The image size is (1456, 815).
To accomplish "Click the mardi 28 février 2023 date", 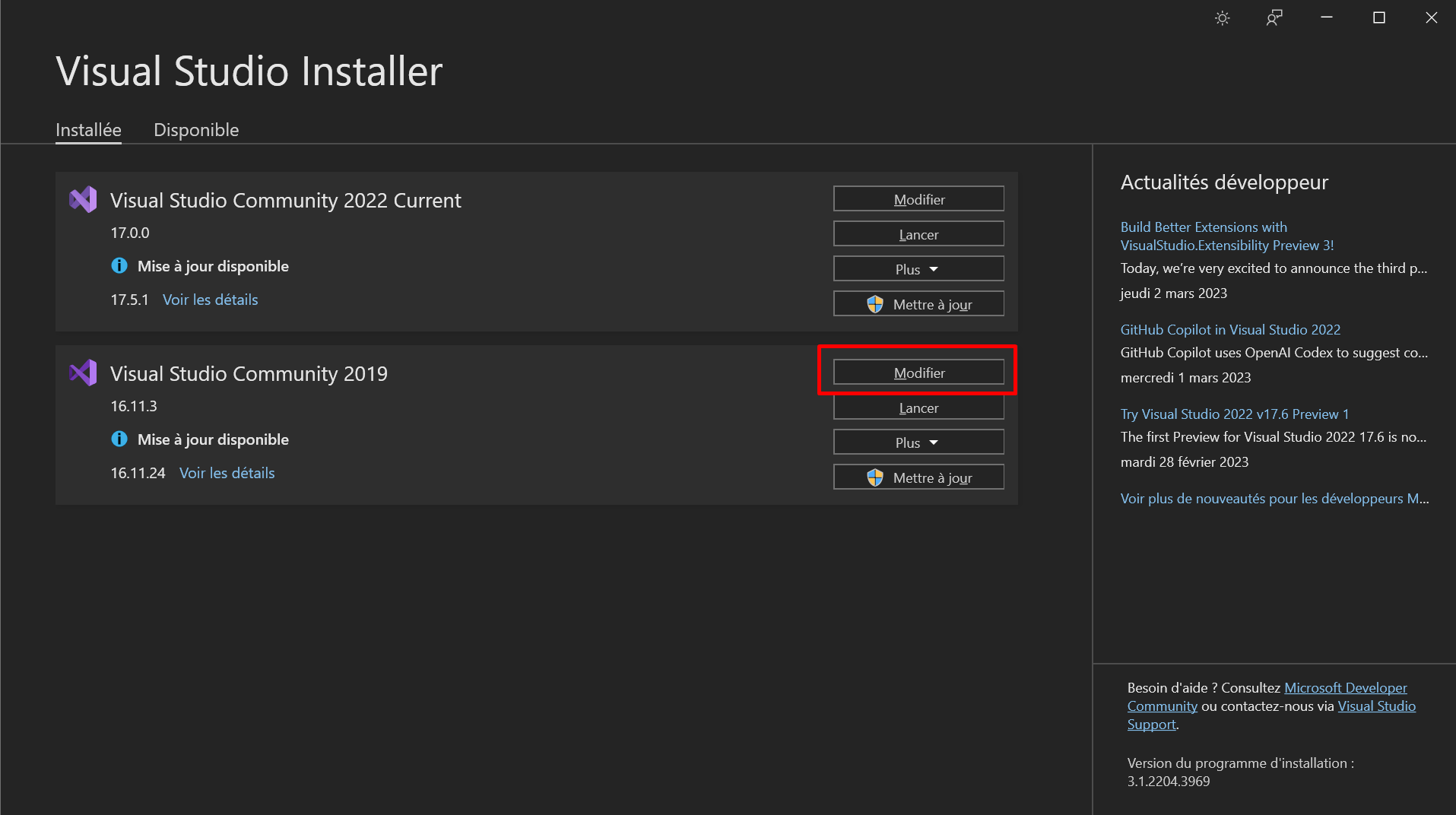I will coord(1184,462).
